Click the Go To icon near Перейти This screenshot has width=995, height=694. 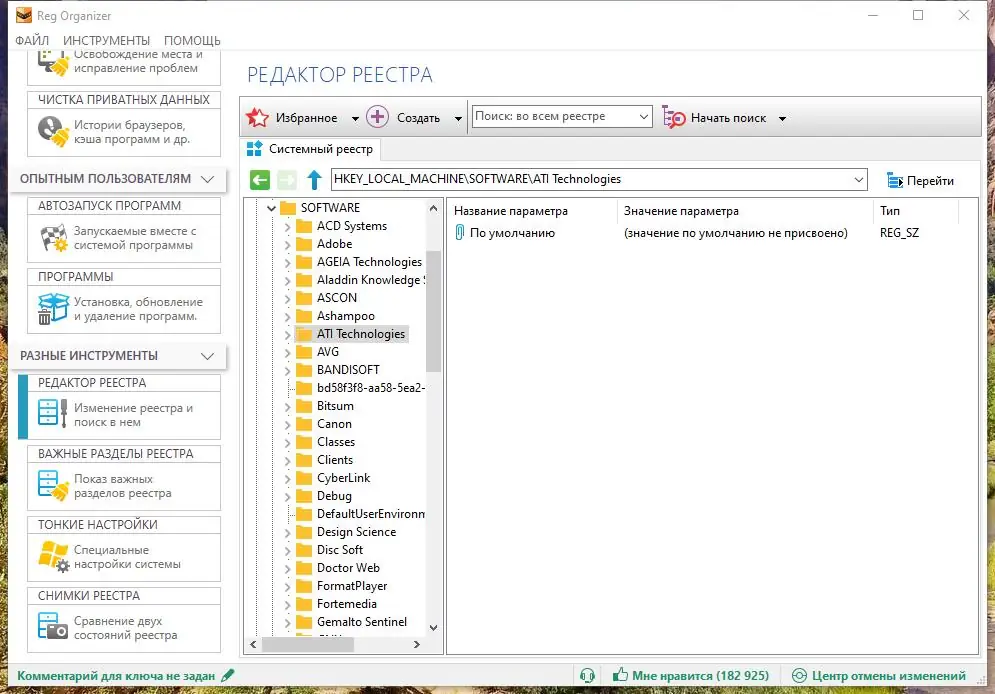pos(895,181)
